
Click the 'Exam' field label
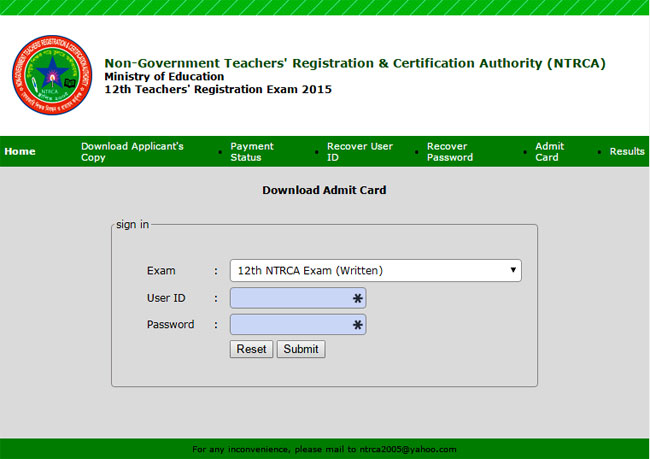tap(161, 271)
